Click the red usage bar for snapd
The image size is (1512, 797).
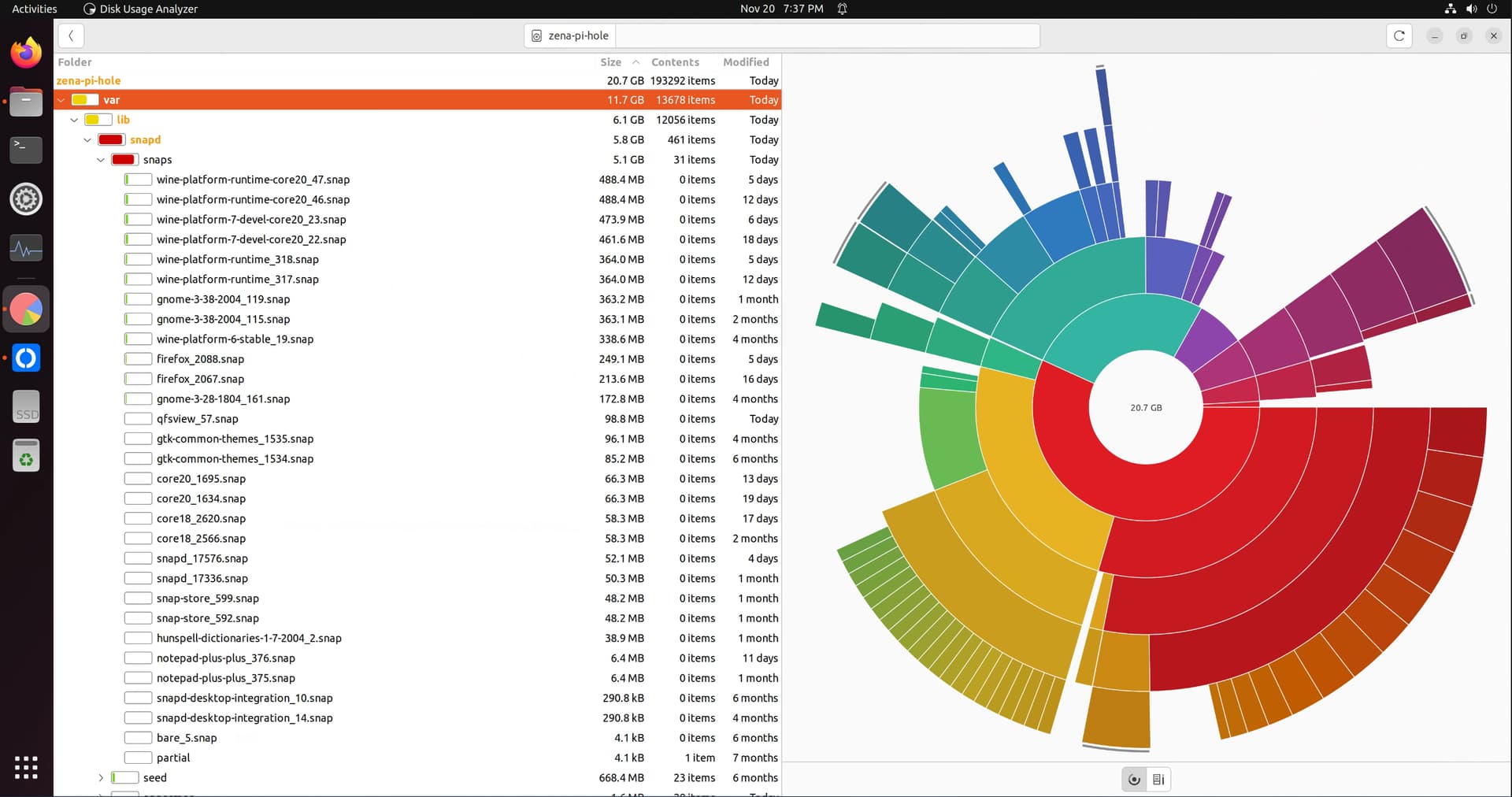[111, 139]
